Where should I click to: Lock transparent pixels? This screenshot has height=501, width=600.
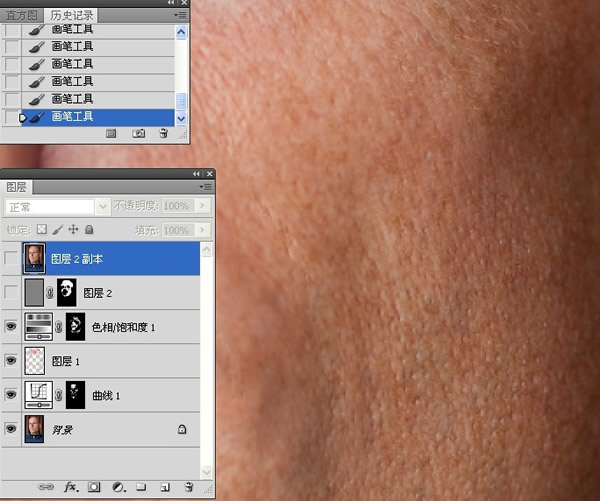[x=42, y=229]
